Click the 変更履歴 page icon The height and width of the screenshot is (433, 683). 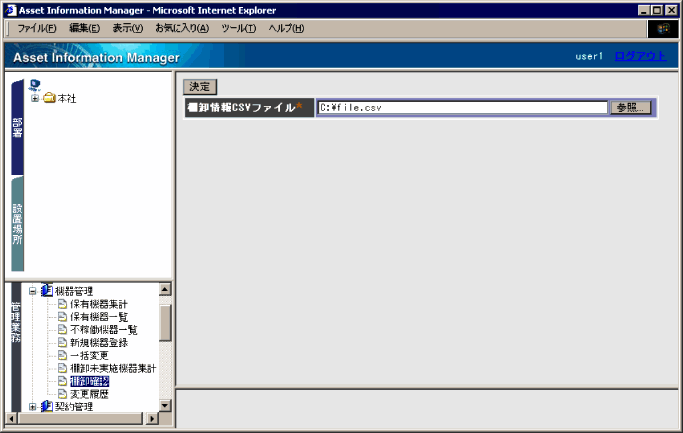point(62,394)
